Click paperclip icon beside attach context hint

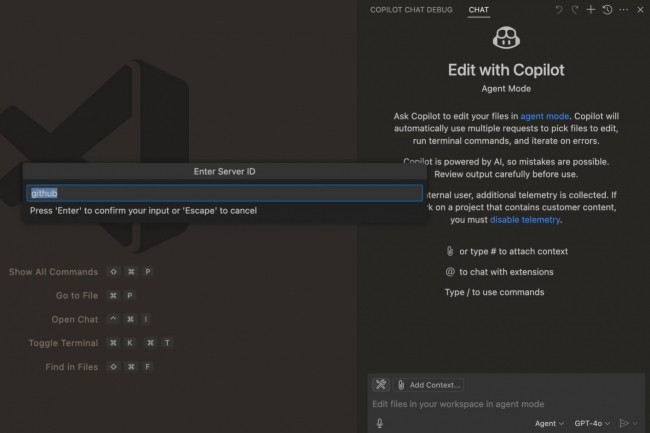coord(449,251)
